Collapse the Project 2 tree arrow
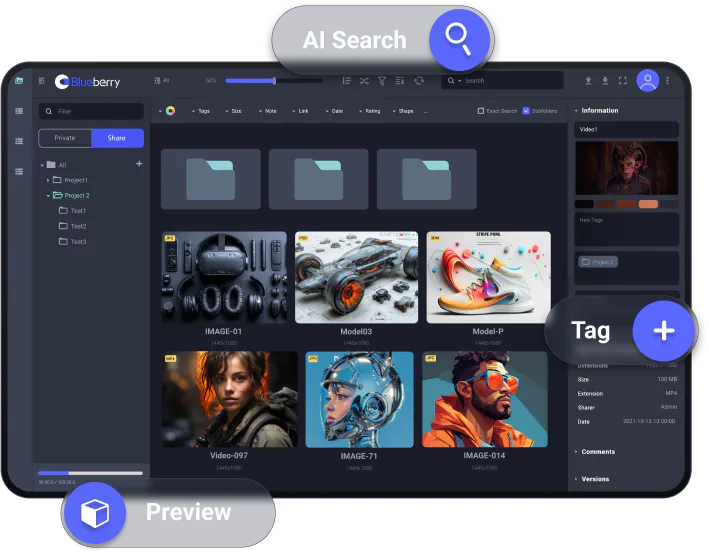Image resolution: width=709 pixels, height=553 pixels. (48, 195)
